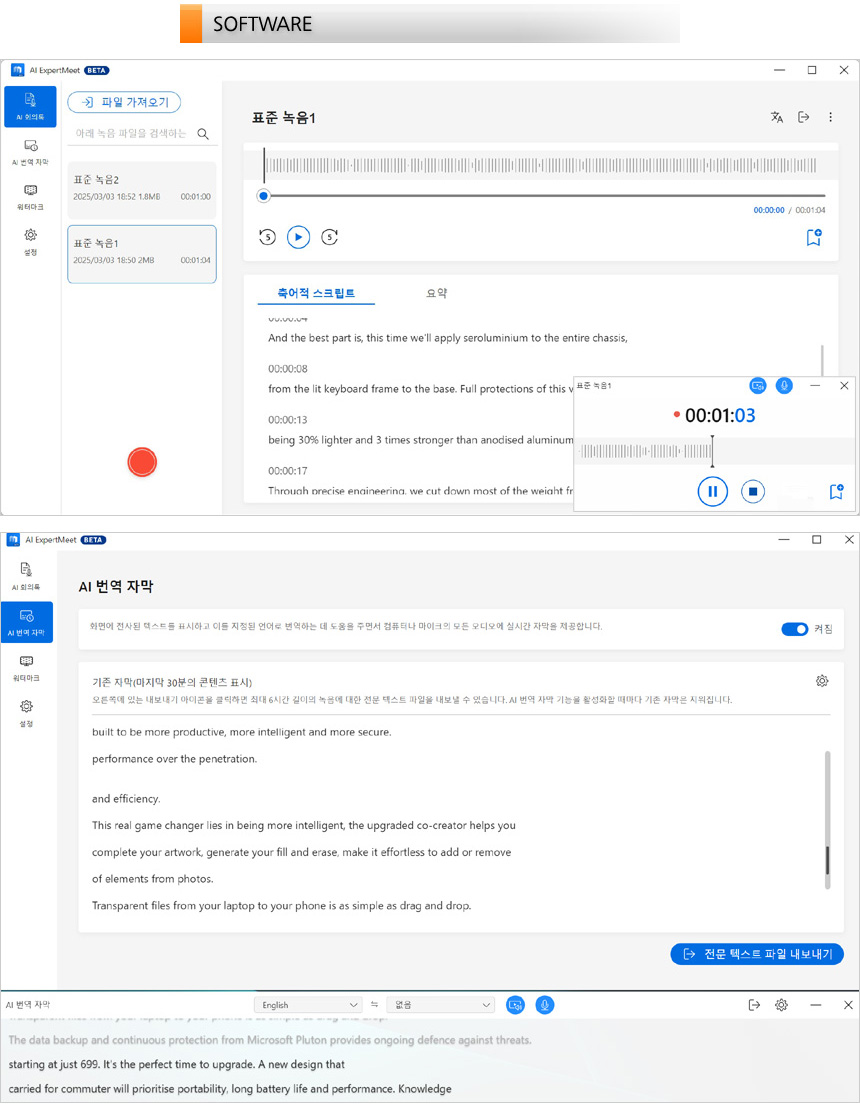Toggle computer audio in the mini recorder
This screenshot has height=1107, width=860.
pyautogui.click(x=758, y=385)
